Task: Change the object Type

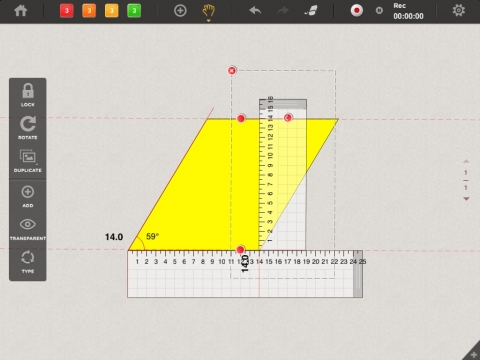Action: (28, 262)
